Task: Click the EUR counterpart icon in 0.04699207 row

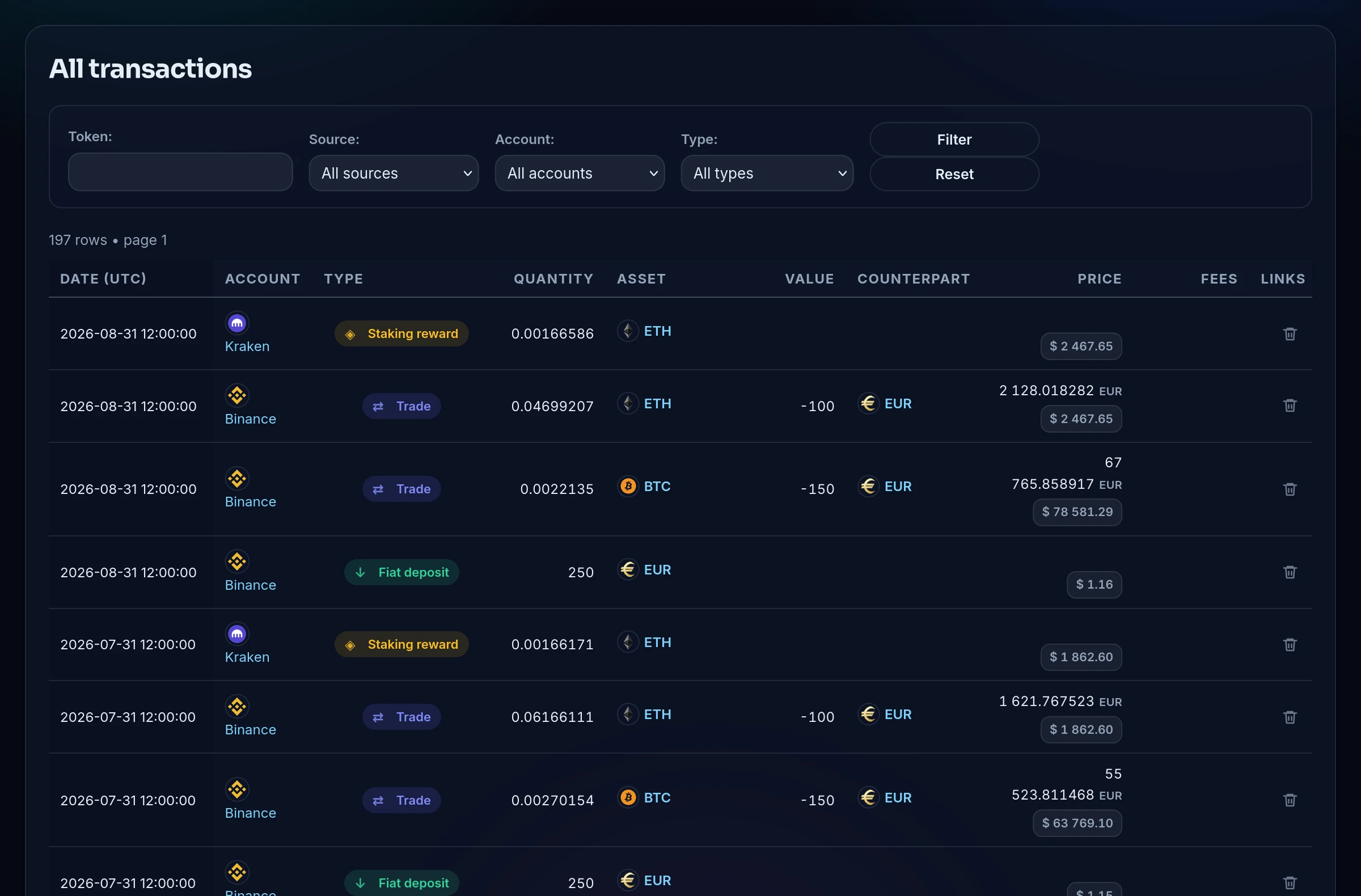Action: (868, 404)
